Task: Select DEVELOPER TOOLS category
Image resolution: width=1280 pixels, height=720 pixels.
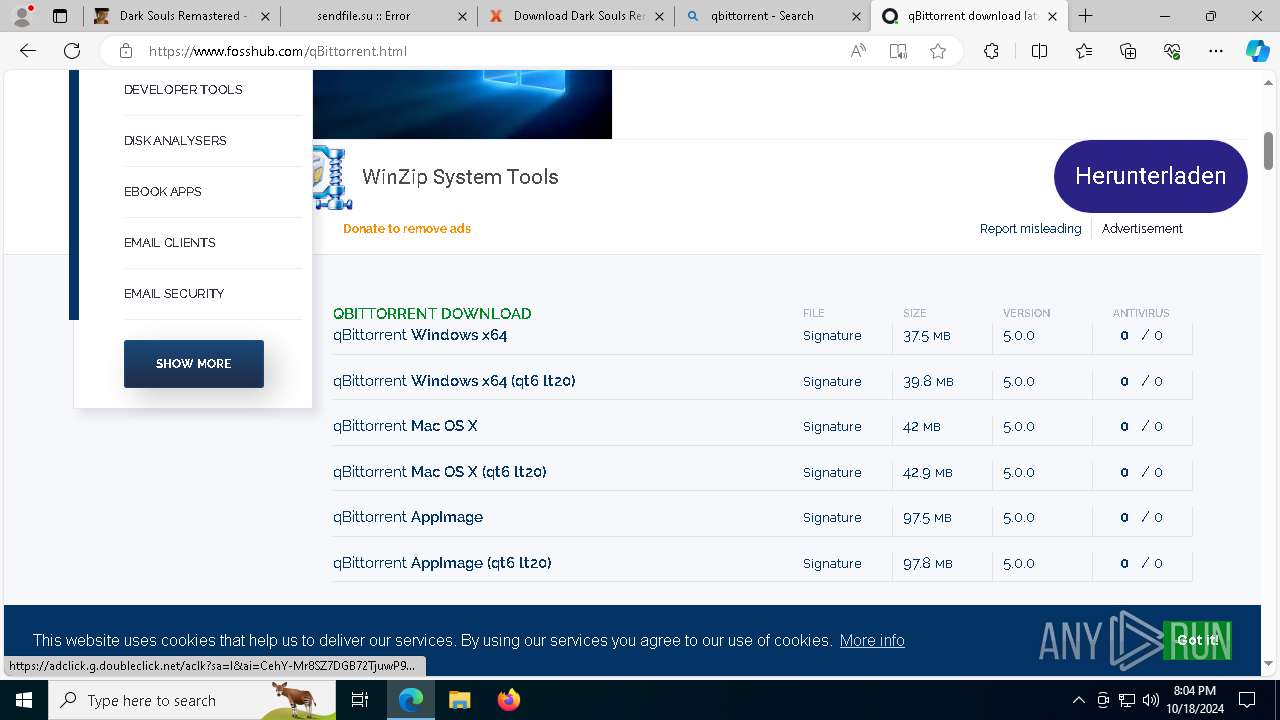Action: [x=183, y=90]
